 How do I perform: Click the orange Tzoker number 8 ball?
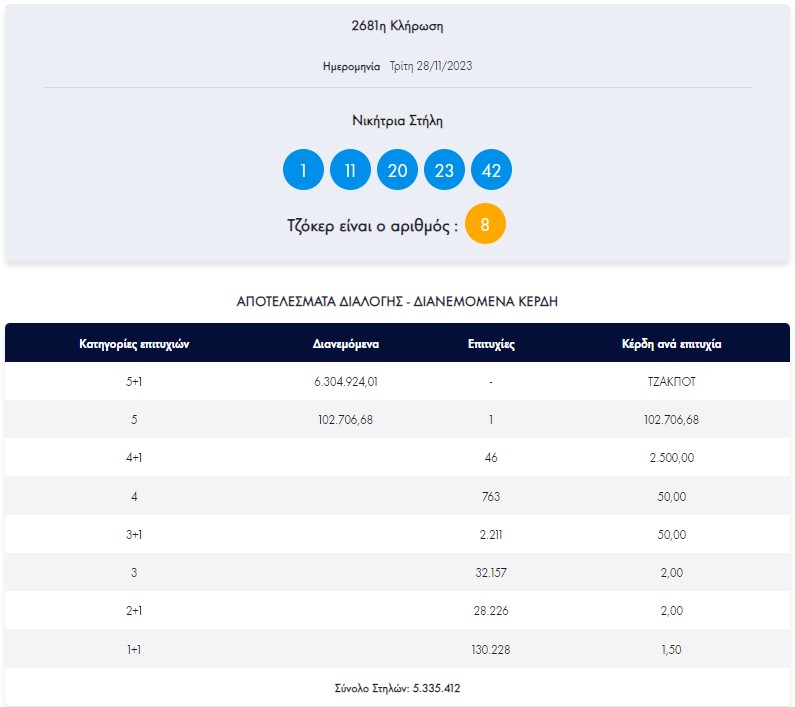click(485, 224)
